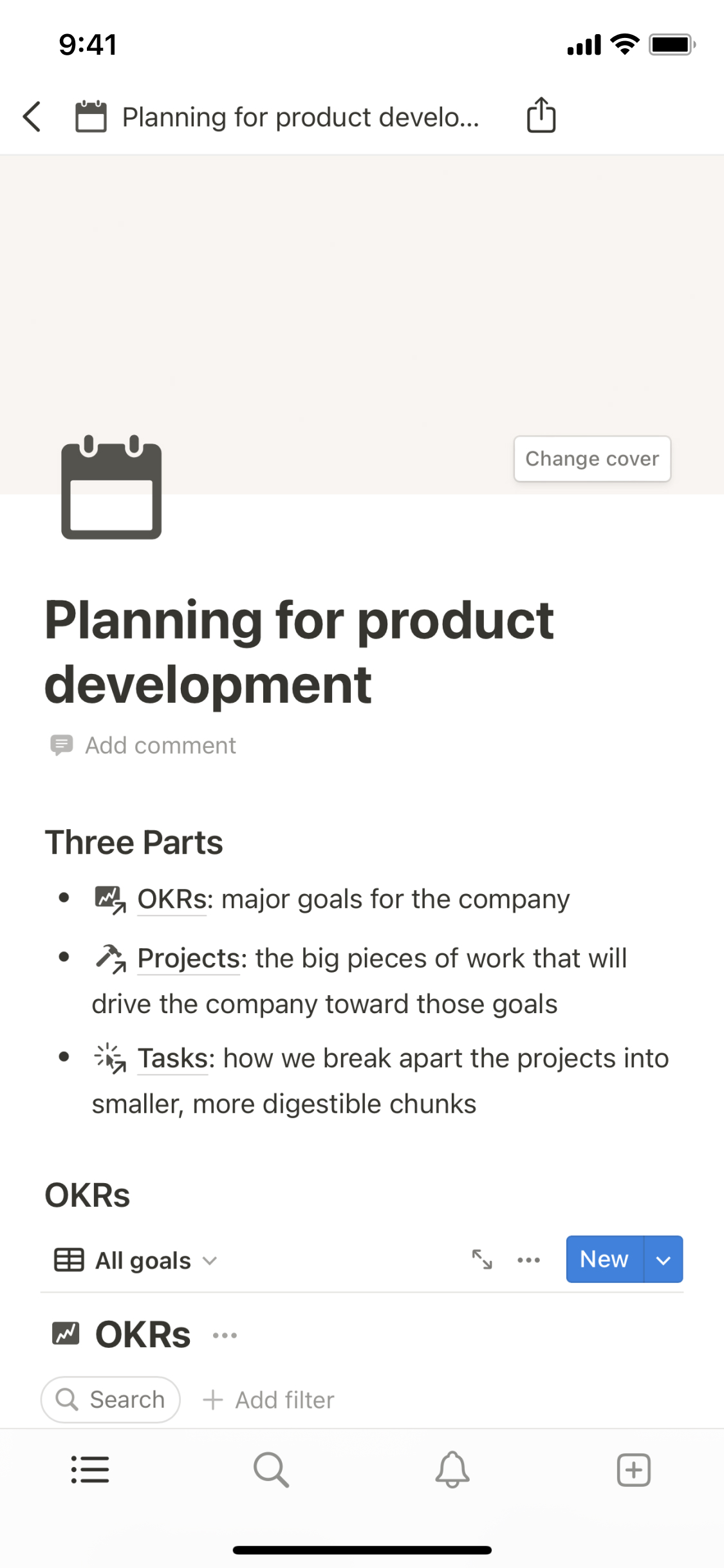Open OKRs database title options ellipsis
Viewport: 724px width, 1568px height.
point(225,1336)
